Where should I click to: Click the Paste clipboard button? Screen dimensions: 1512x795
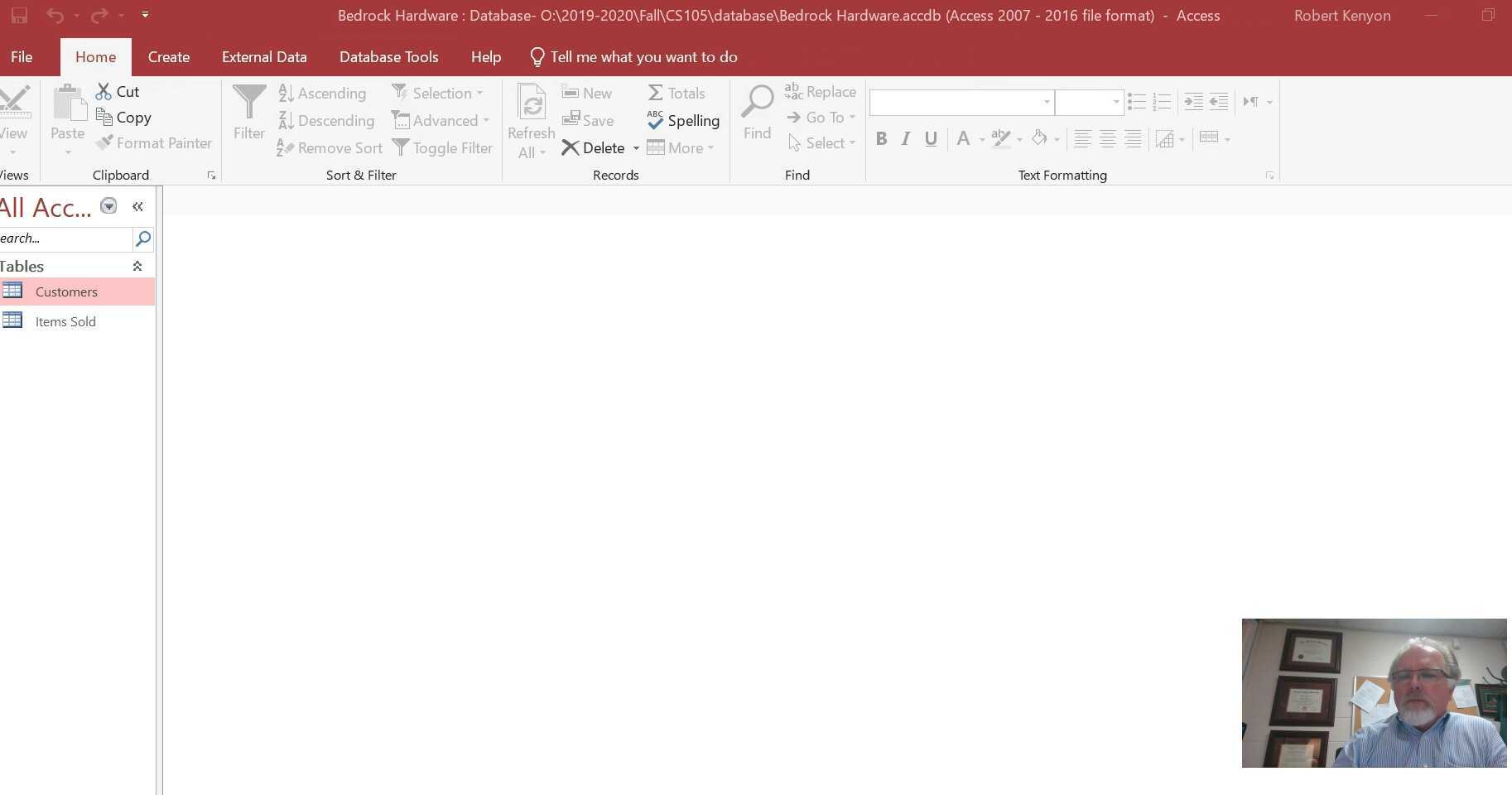pos(68,119)
